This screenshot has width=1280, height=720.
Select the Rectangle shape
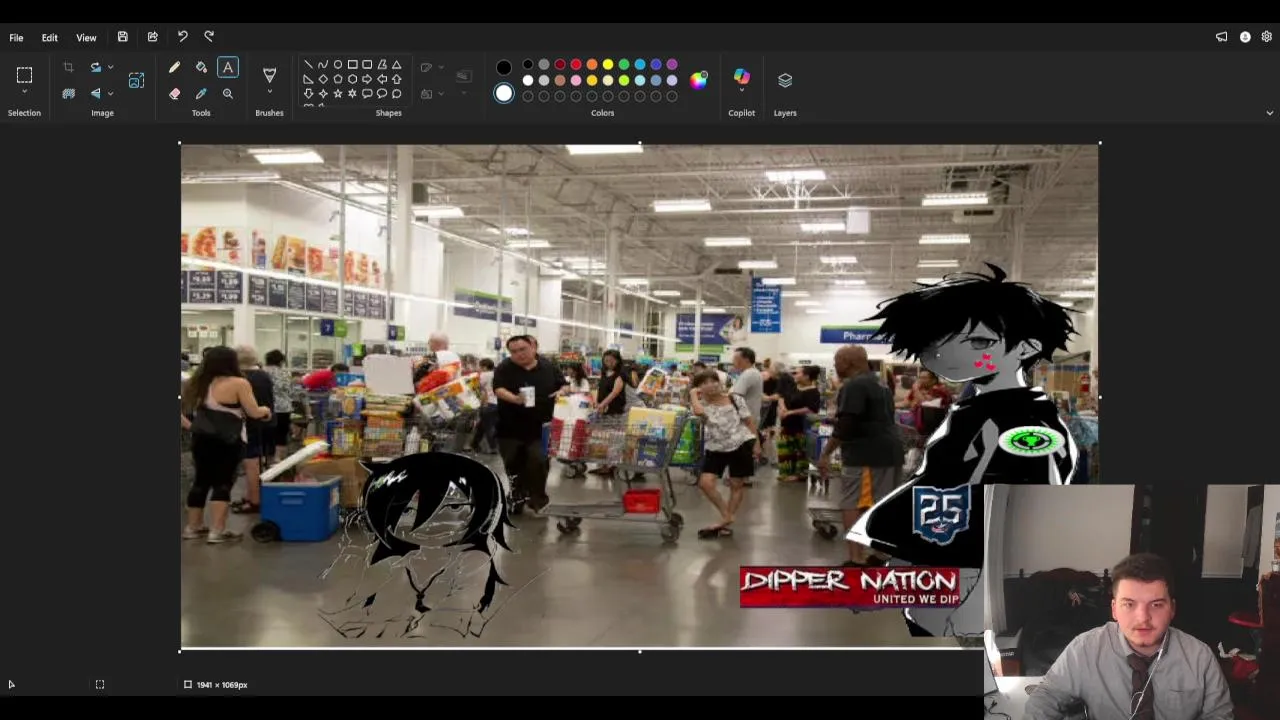(x=352, y=65)
